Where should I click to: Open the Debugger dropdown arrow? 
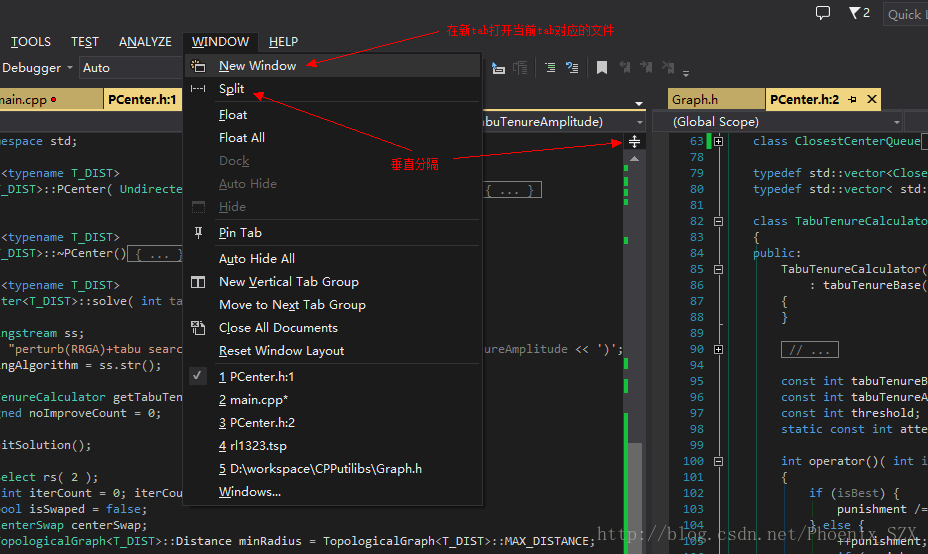pyautogui.click(x=70, y=67)
